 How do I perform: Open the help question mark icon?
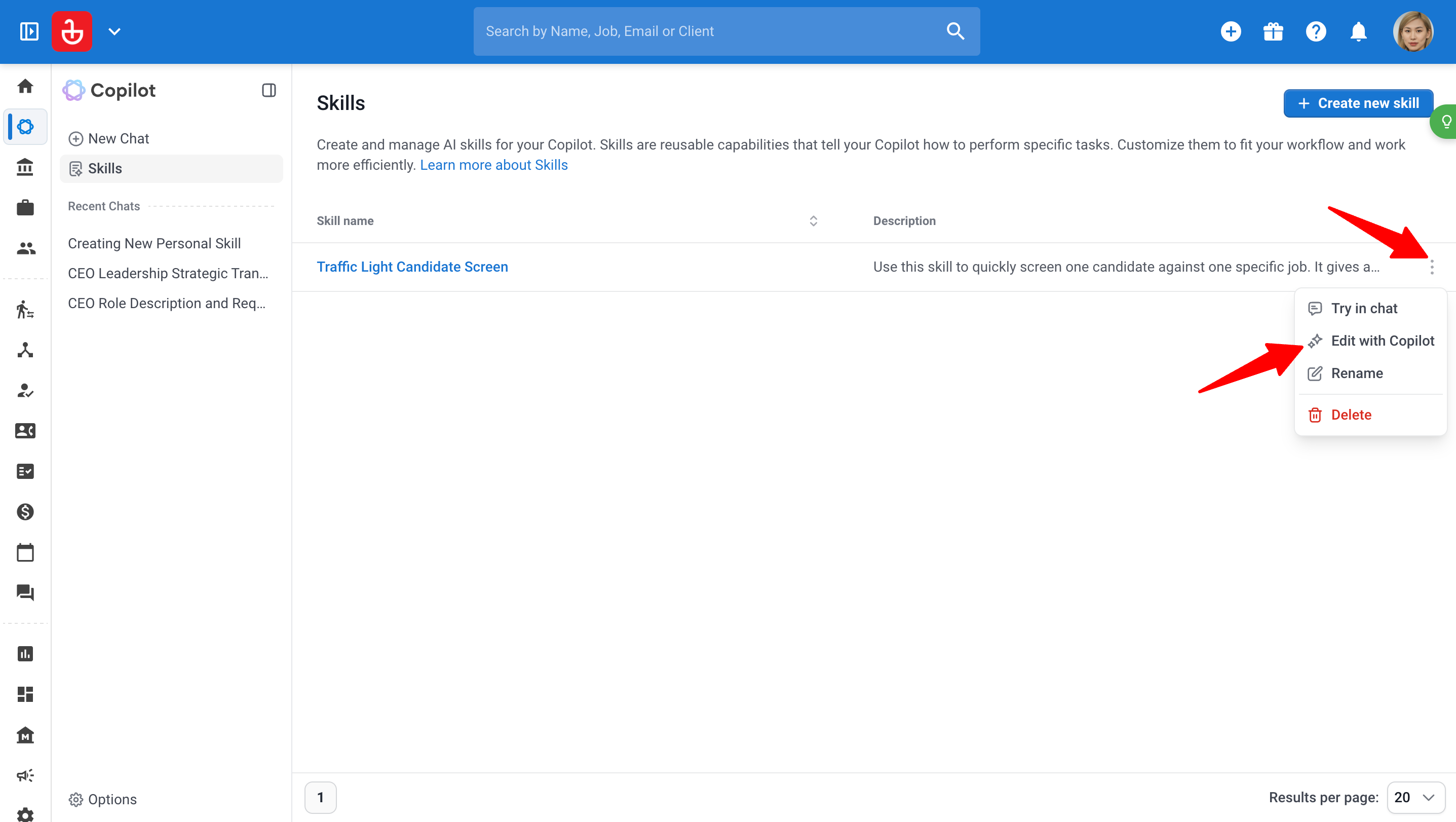pos(1316,31)
